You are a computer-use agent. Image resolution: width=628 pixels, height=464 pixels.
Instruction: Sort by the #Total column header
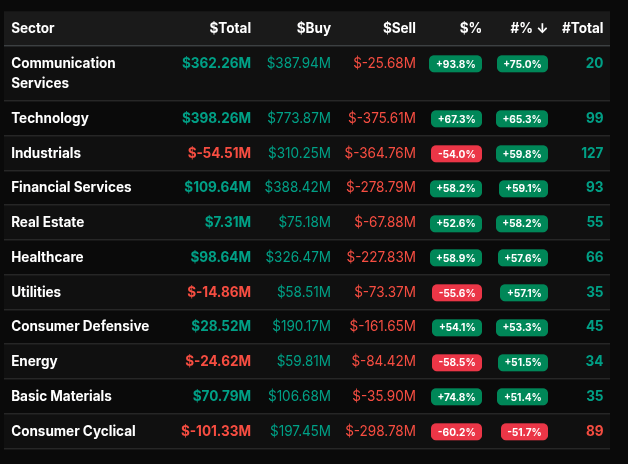click(583, 28)
